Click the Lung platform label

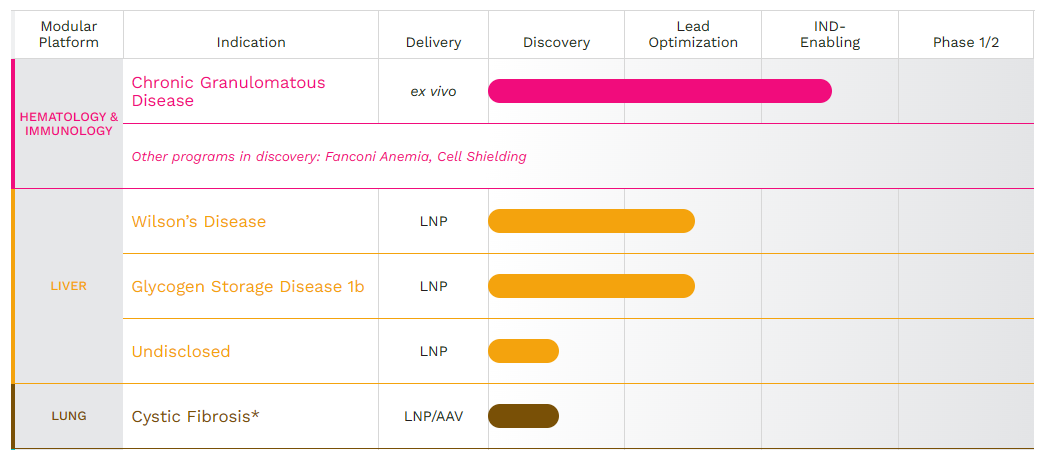click(x=69, y=416)
